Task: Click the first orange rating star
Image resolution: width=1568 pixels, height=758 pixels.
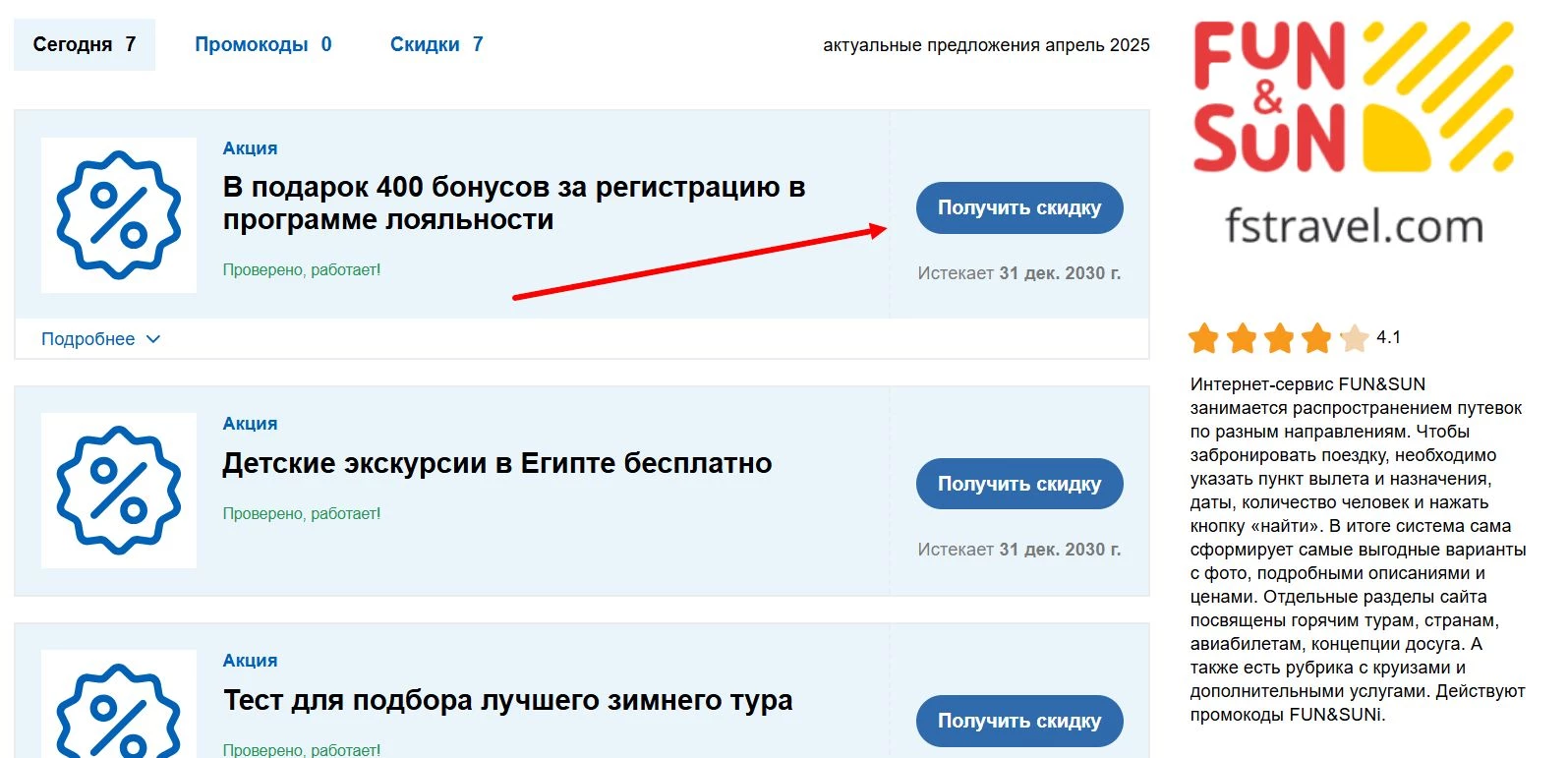Action: tap(1203, 338)
